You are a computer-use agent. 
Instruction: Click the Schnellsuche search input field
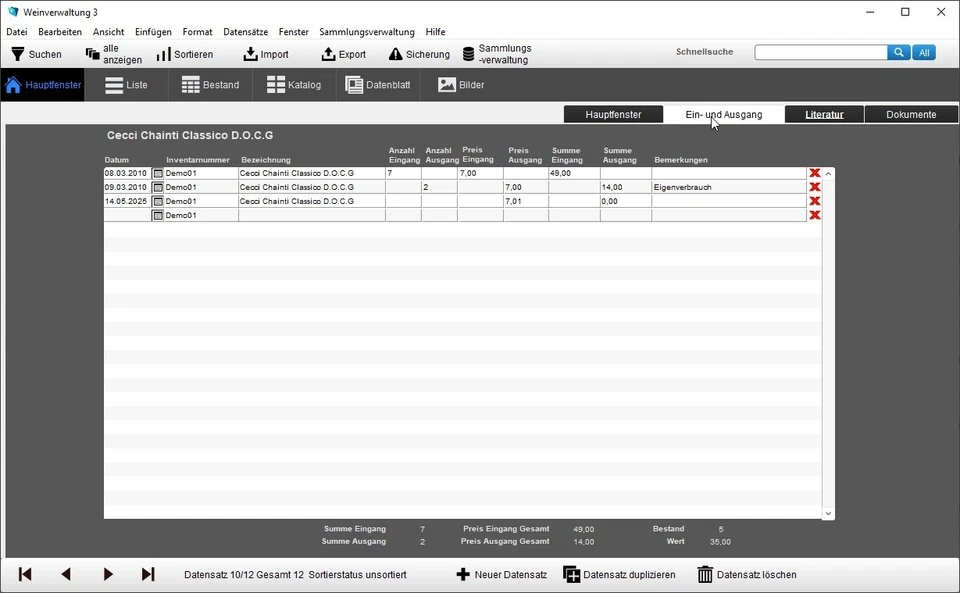pos(820,52)
